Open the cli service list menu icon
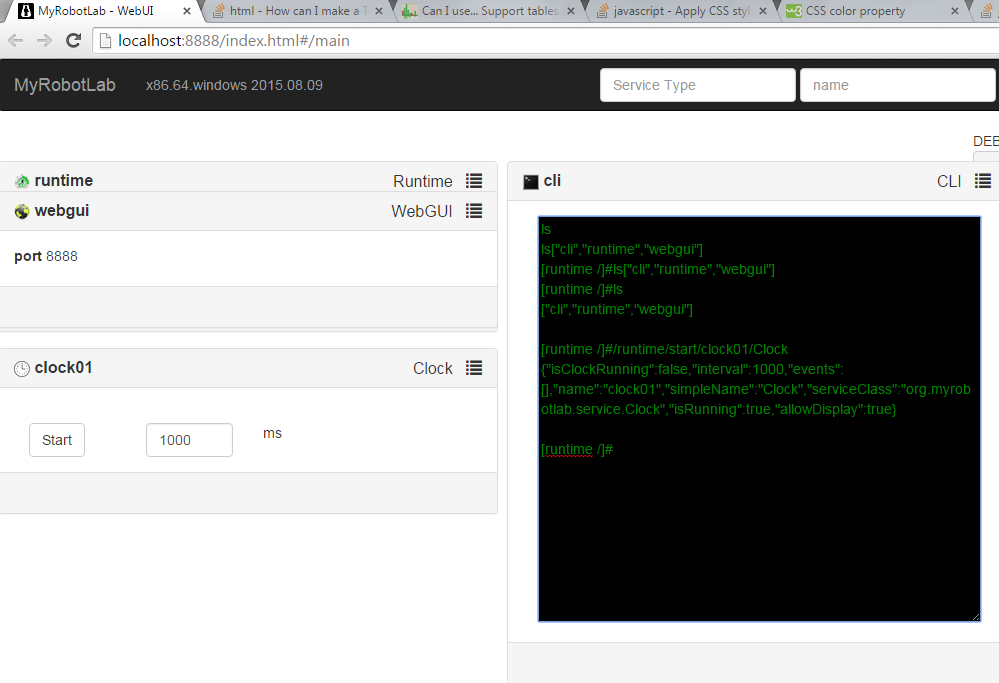 982,181
